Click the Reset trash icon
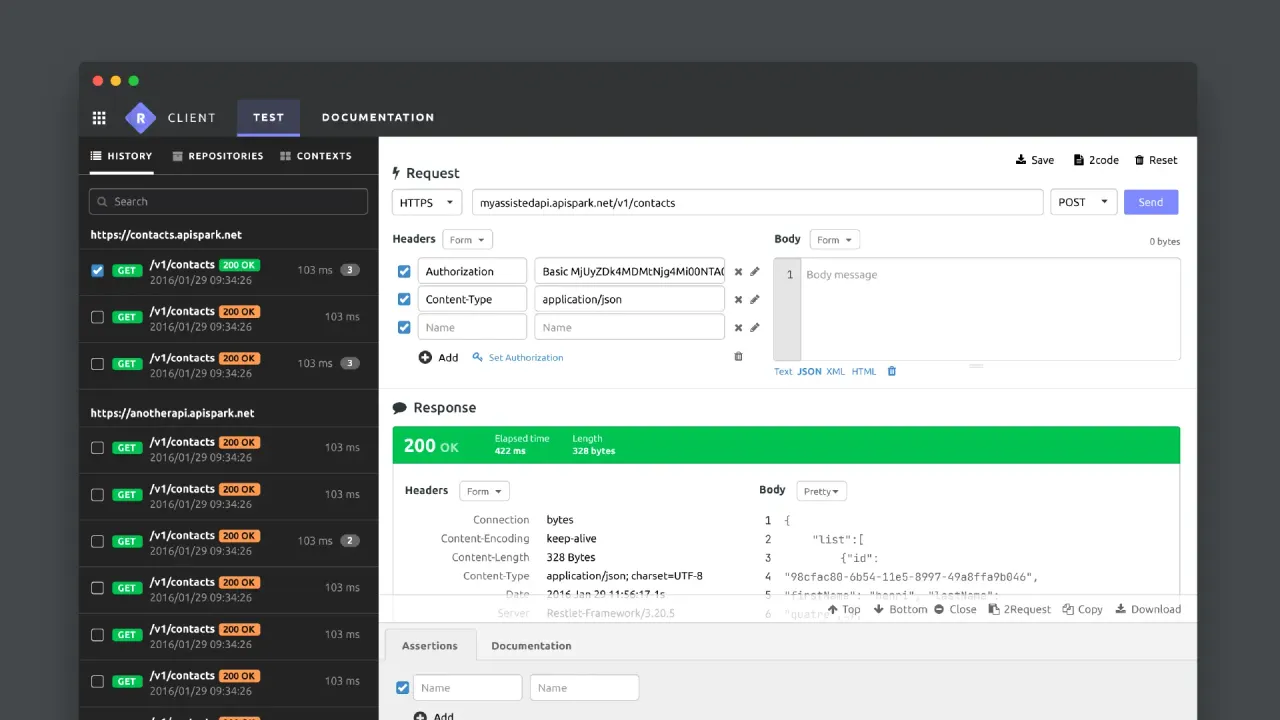Image resolution: width=1280 pixels, height=720 pixels. pos(1140,160)
